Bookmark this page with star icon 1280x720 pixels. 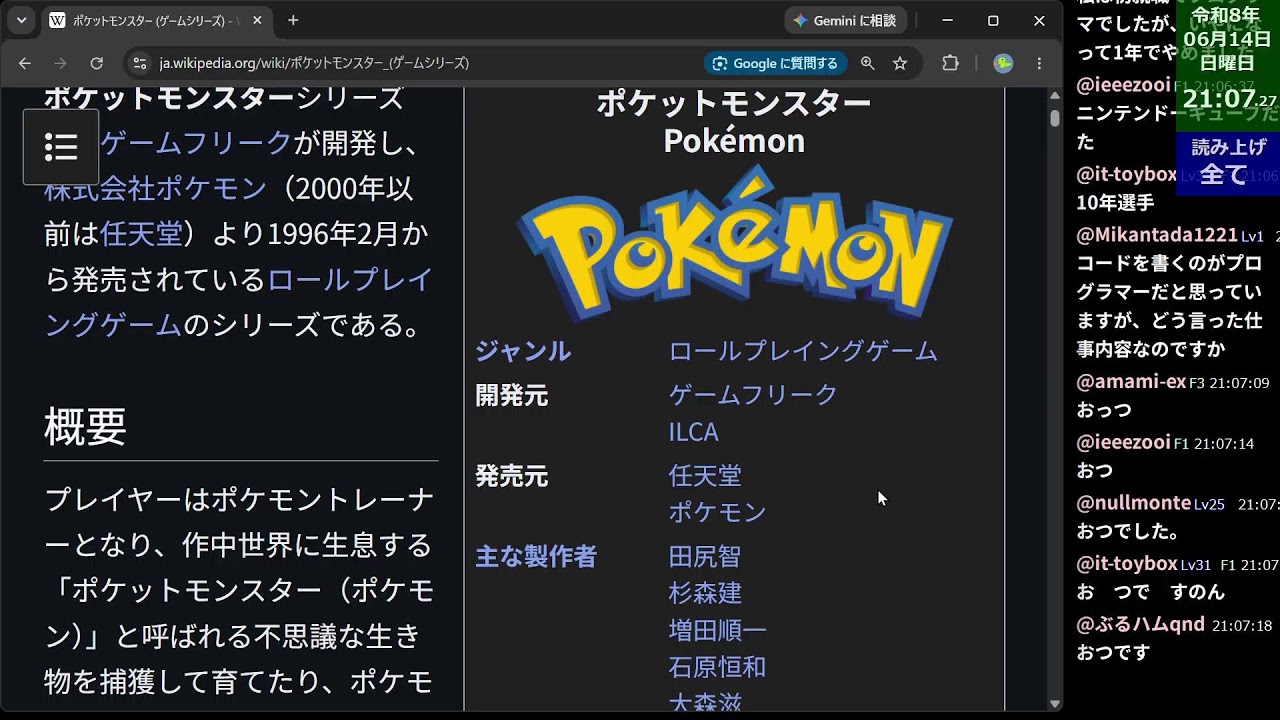point(900,63)
